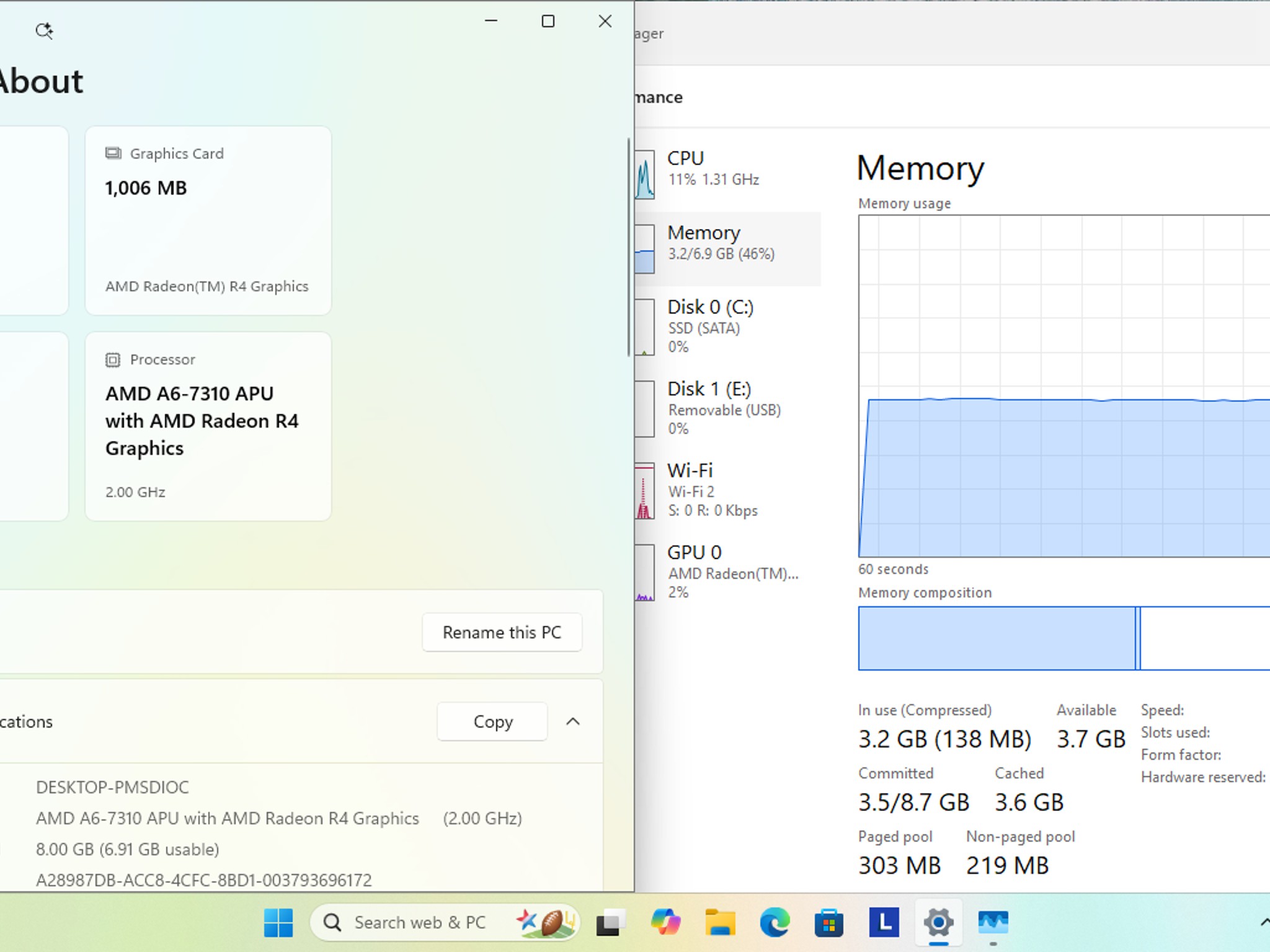Click the 1,006 MB graphics memory value
The width and height of the screenshot is (1270, 952).
click(146, 188)
